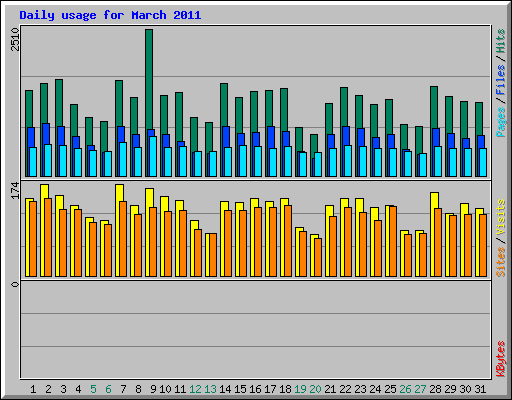Click the day 29 label on the x-axis
Viewport: 512px width, 400px height.
(450, 389)
